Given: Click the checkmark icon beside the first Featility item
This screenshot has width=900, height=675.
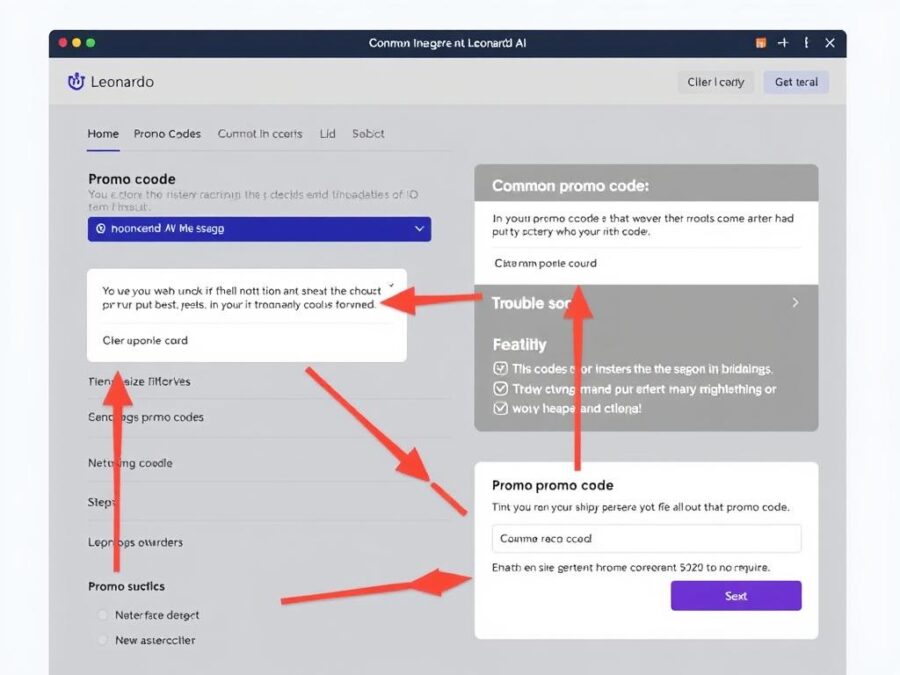Looking at the screenshot, I should point(501,368).
